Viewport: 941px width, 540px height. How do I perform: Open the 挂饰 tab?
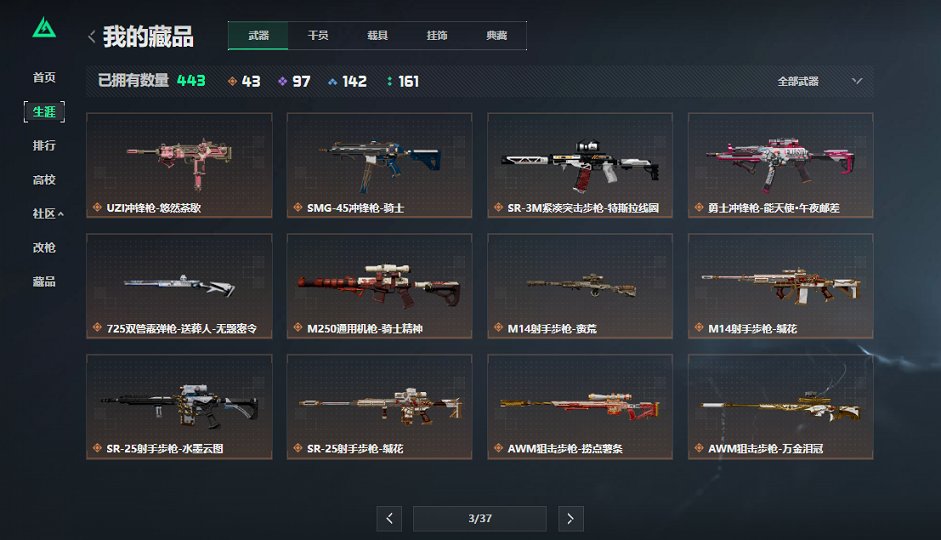pos(437,35)
